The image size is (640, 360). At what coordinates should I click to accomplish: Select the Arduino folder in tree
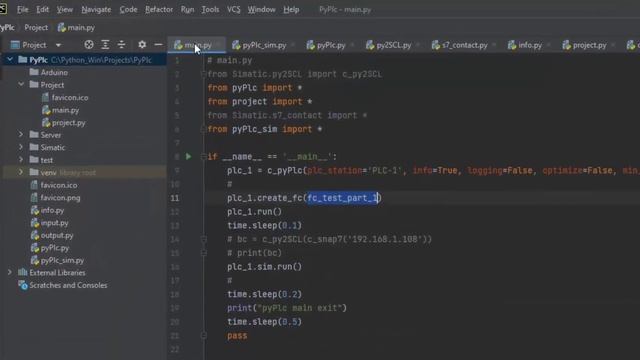(54, 72)
